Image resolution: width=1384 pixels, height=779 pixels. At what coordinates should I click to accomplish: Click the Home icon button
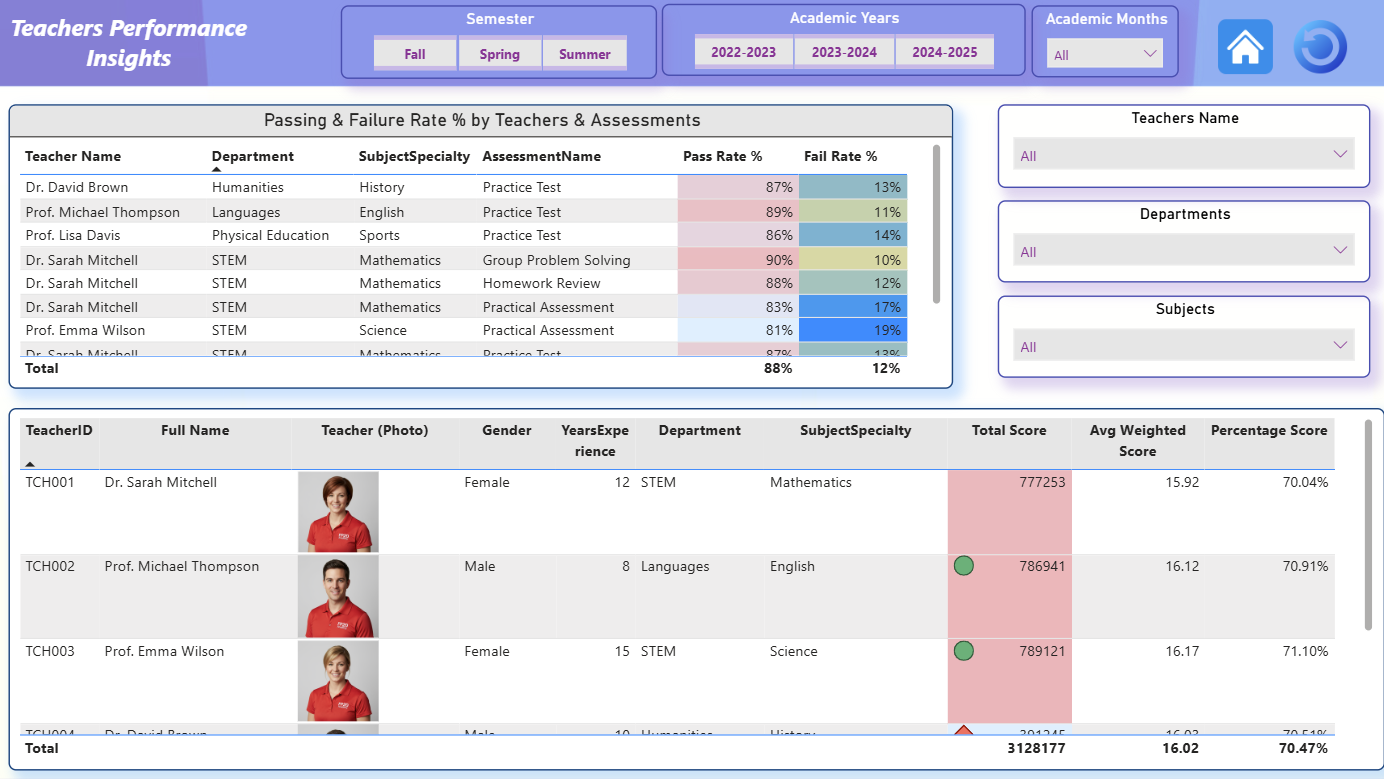click(x=1245, y=47)
